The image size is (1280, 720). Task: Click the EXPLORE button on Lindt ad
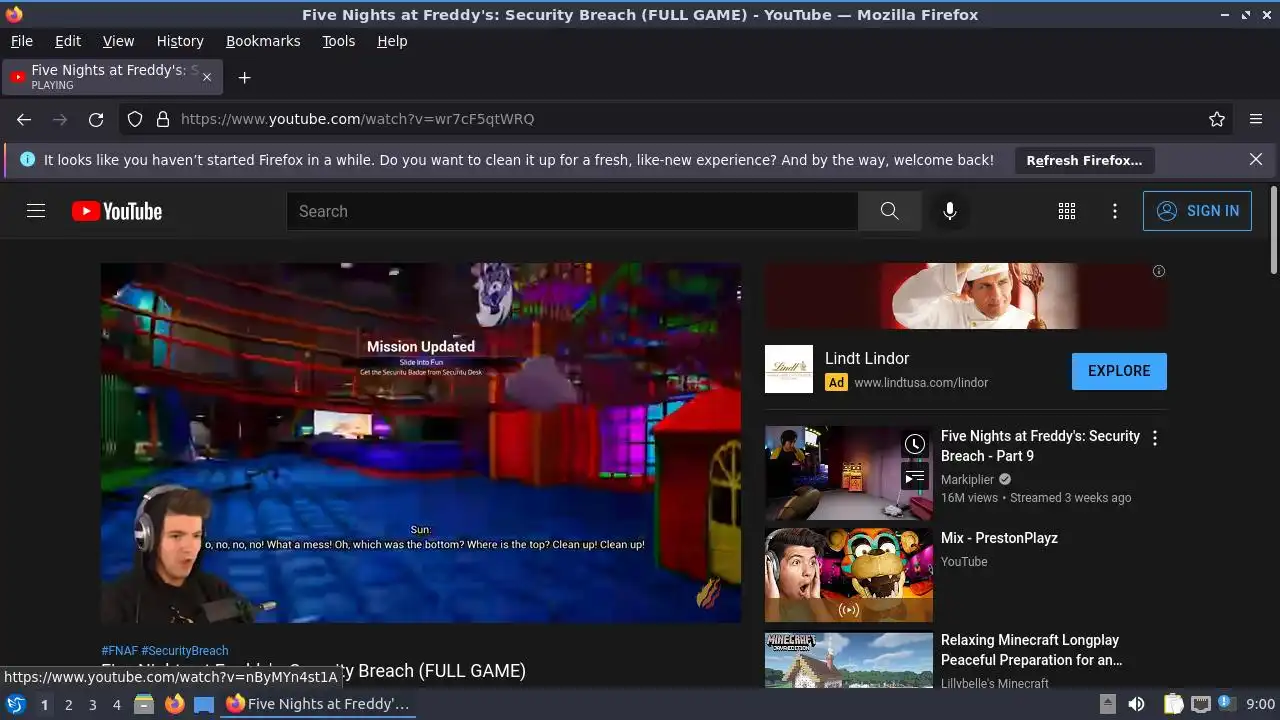click(x=1119, y=371)
